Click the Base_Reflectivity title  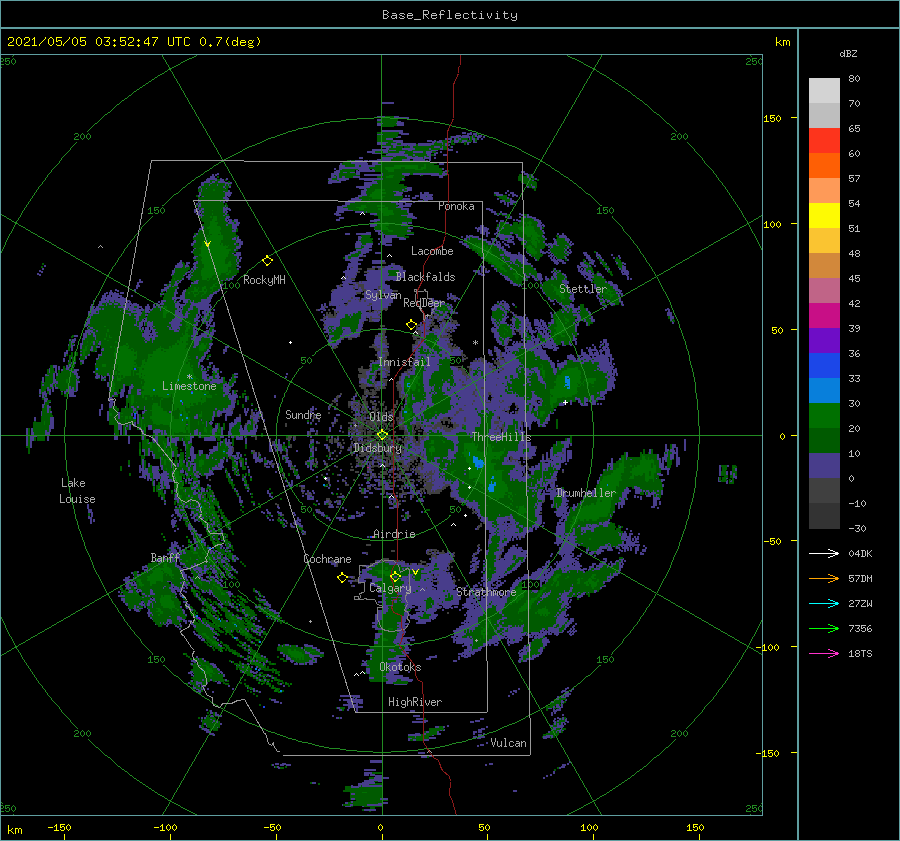pyautogui.click(x=450, y=15)
